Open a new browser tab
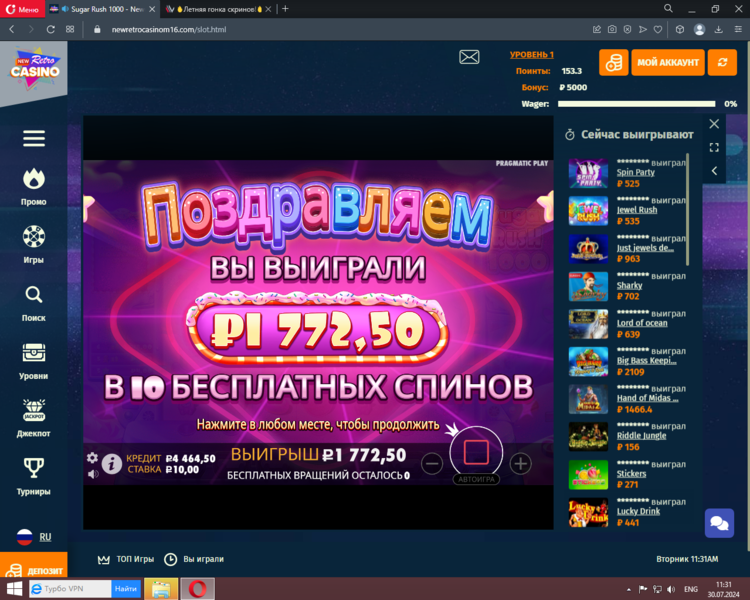This screenshot has width=750, height=600. click(x=285, y=9)
